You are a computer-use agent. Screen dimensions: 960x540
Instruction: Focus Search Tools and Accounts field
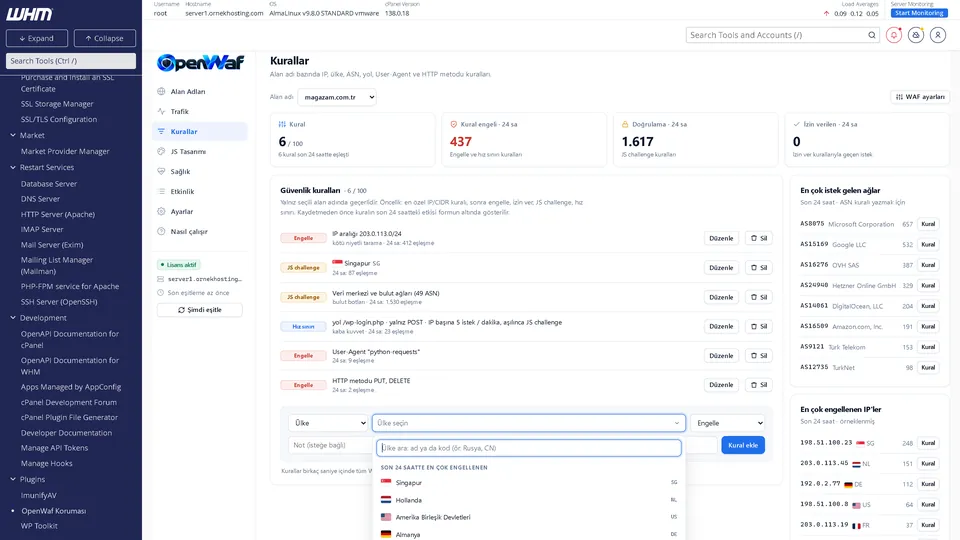776,35
